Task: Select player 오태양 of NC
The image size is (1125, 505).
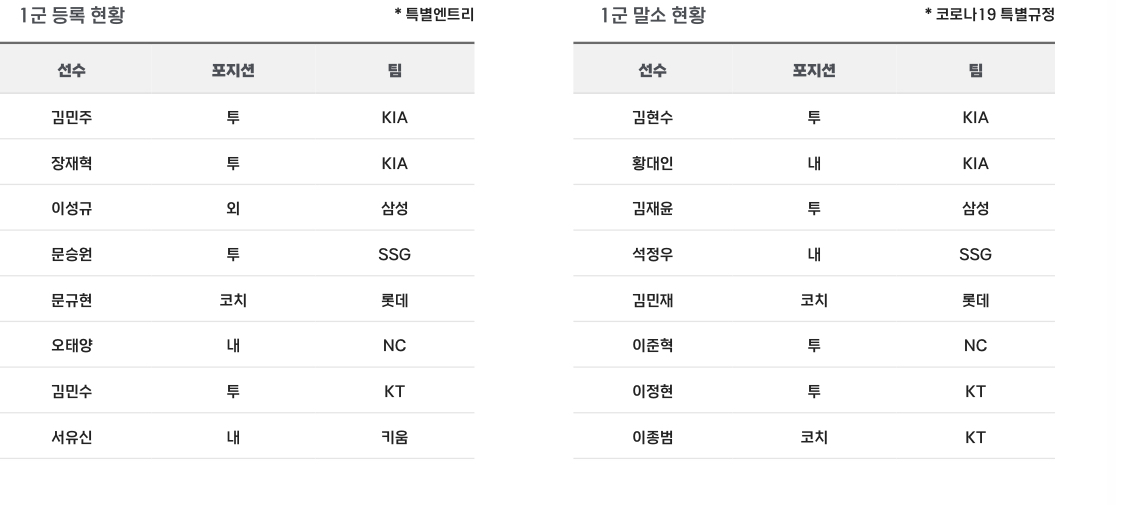Action: click(72, 346)
